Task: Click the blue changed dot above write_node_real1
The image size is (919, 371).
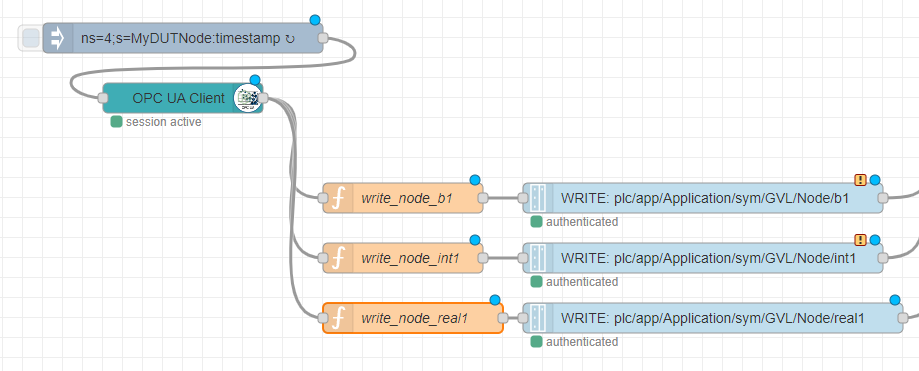Action: pyautogui.click(x=495, y=300)
